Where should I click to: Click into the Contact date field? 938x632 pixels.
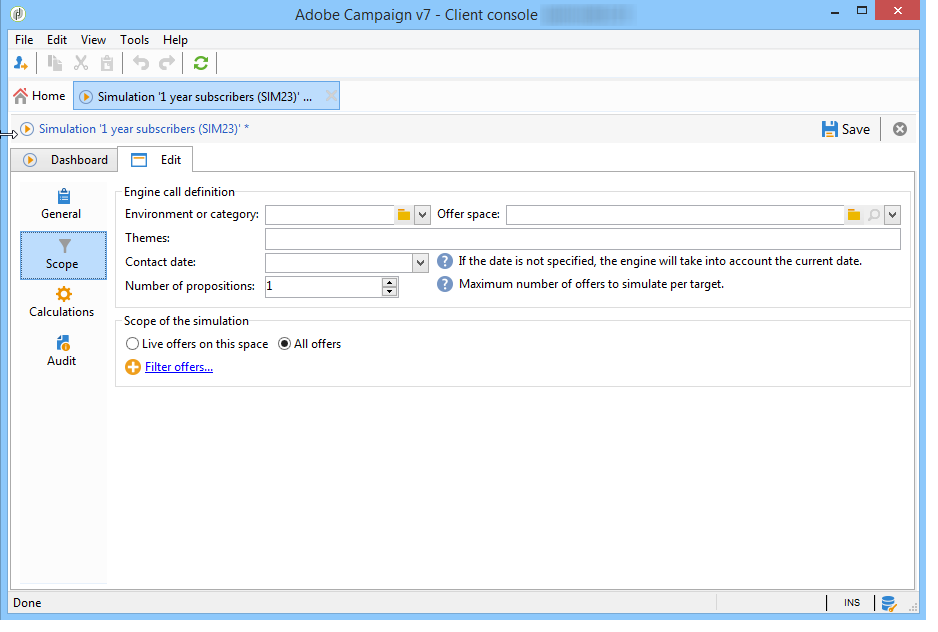click(339, 262)
